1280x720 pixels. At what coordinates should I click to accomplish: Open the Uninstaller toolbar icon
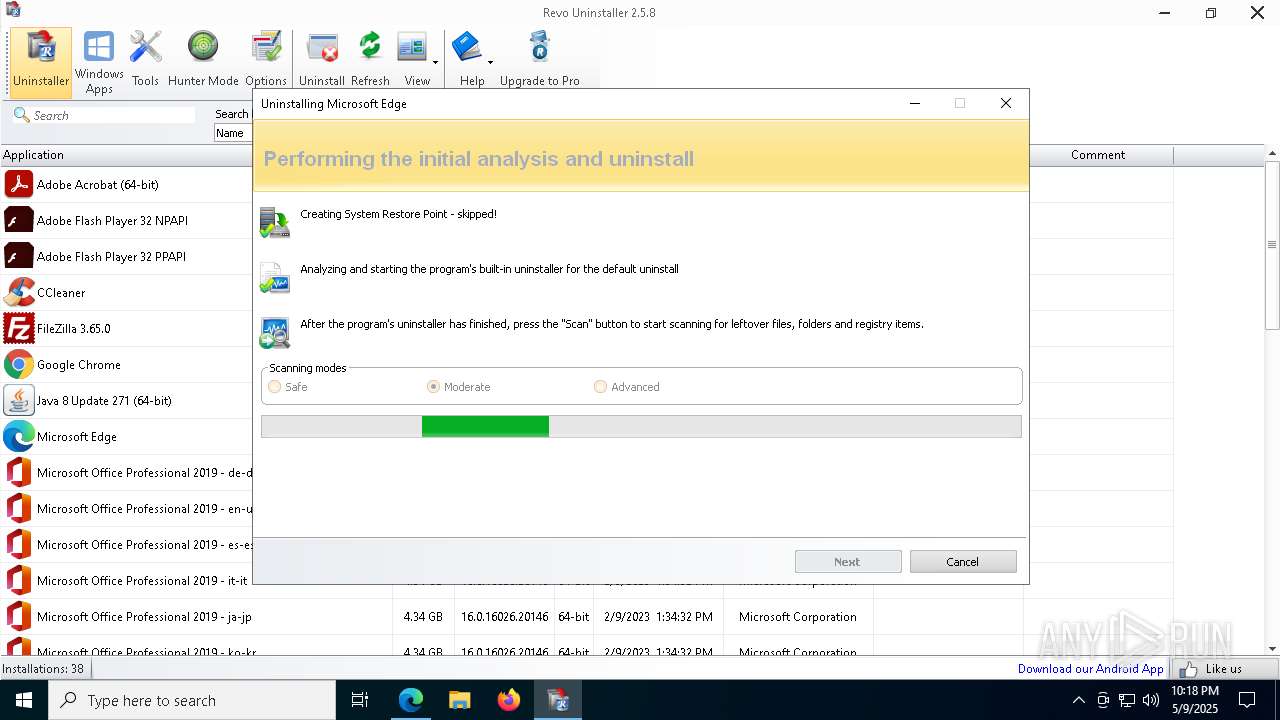tap(41, 60)
